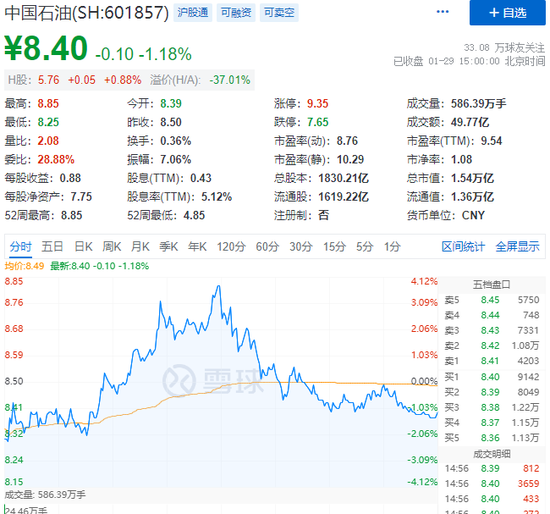Click the 可融资 tag badge

(x=236, y=13)
